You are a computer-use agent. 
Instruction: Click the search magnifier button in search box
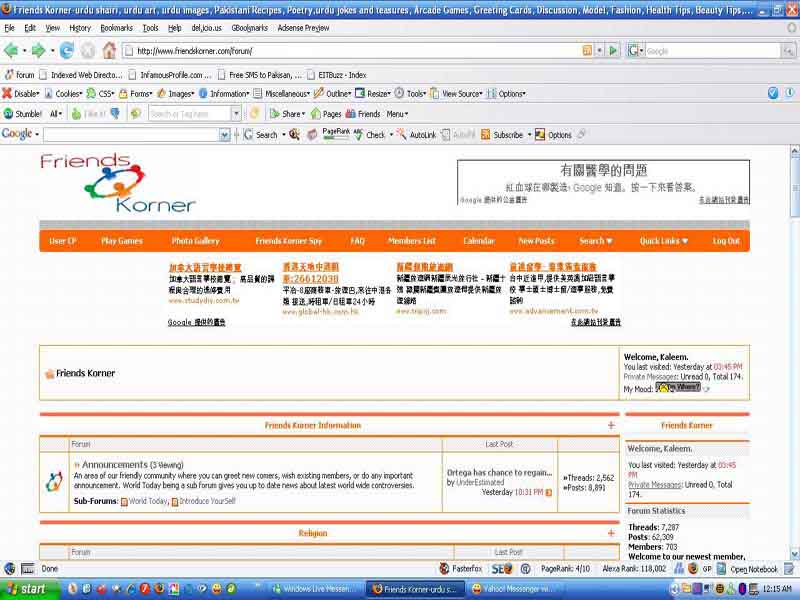[789, 51]
